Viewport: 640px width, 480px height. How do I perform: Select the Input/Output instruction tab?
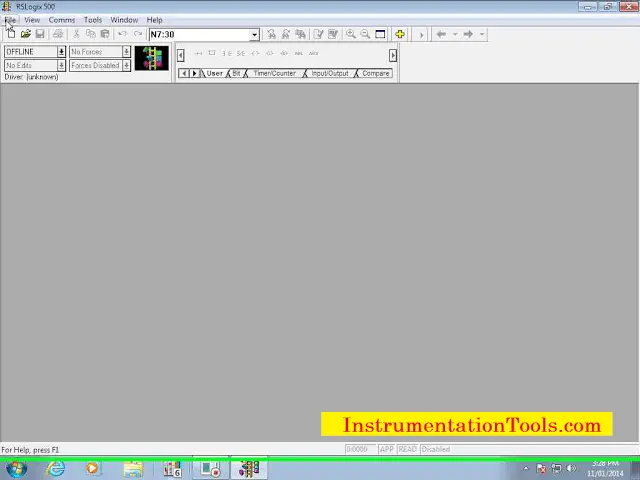pos(330,73)
